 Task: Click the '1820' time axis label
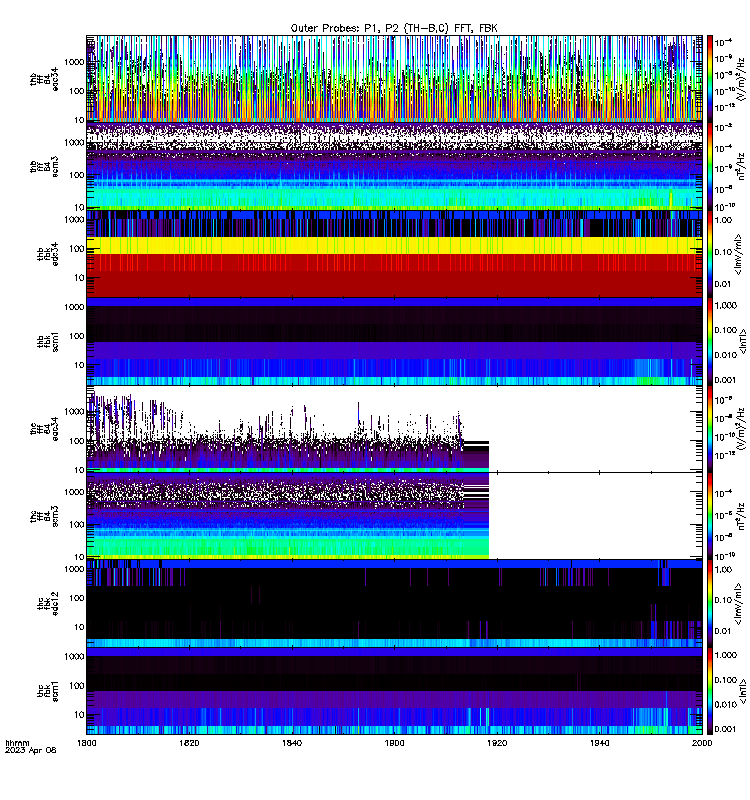coord(189,742)
